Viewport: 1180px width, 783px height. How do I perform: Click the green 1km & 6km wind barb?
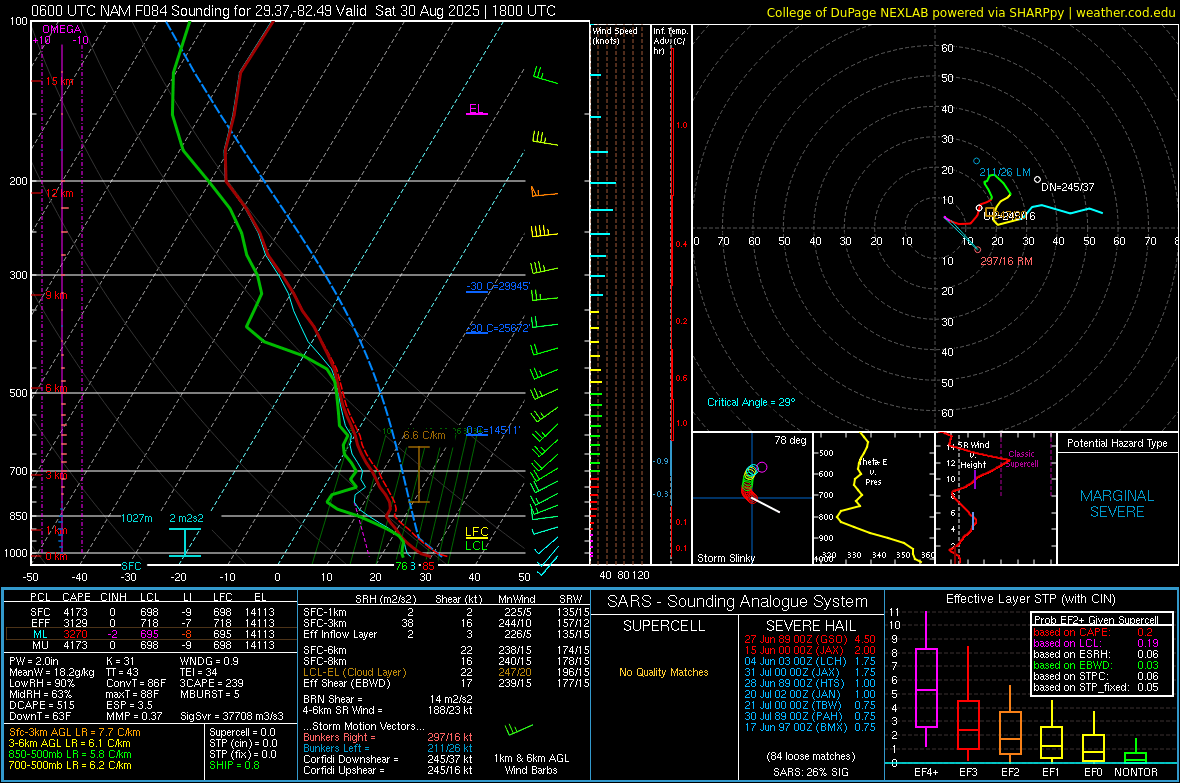(519, 730)
